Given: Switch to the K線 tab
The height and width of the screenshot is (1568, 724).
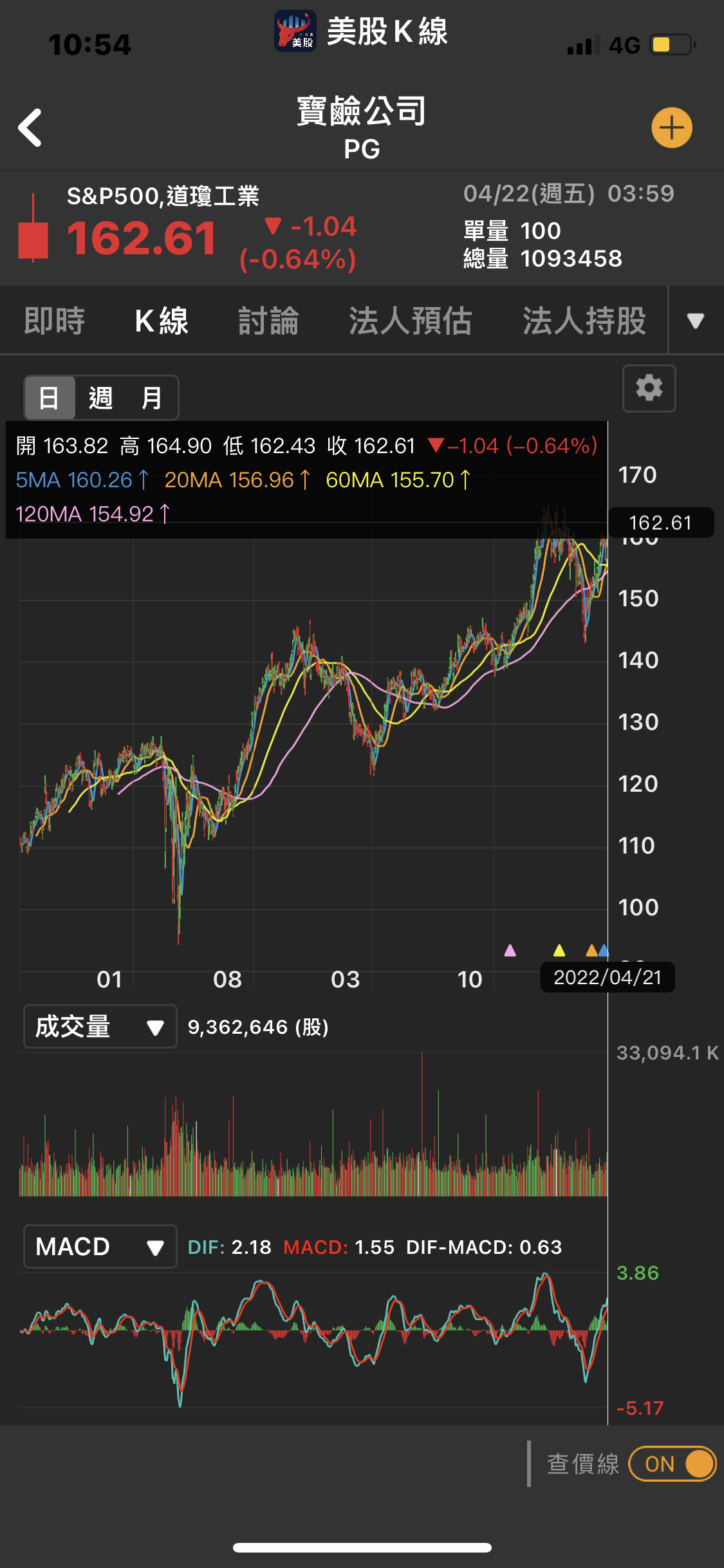Looking at the screenshot, I should (162, 321).
